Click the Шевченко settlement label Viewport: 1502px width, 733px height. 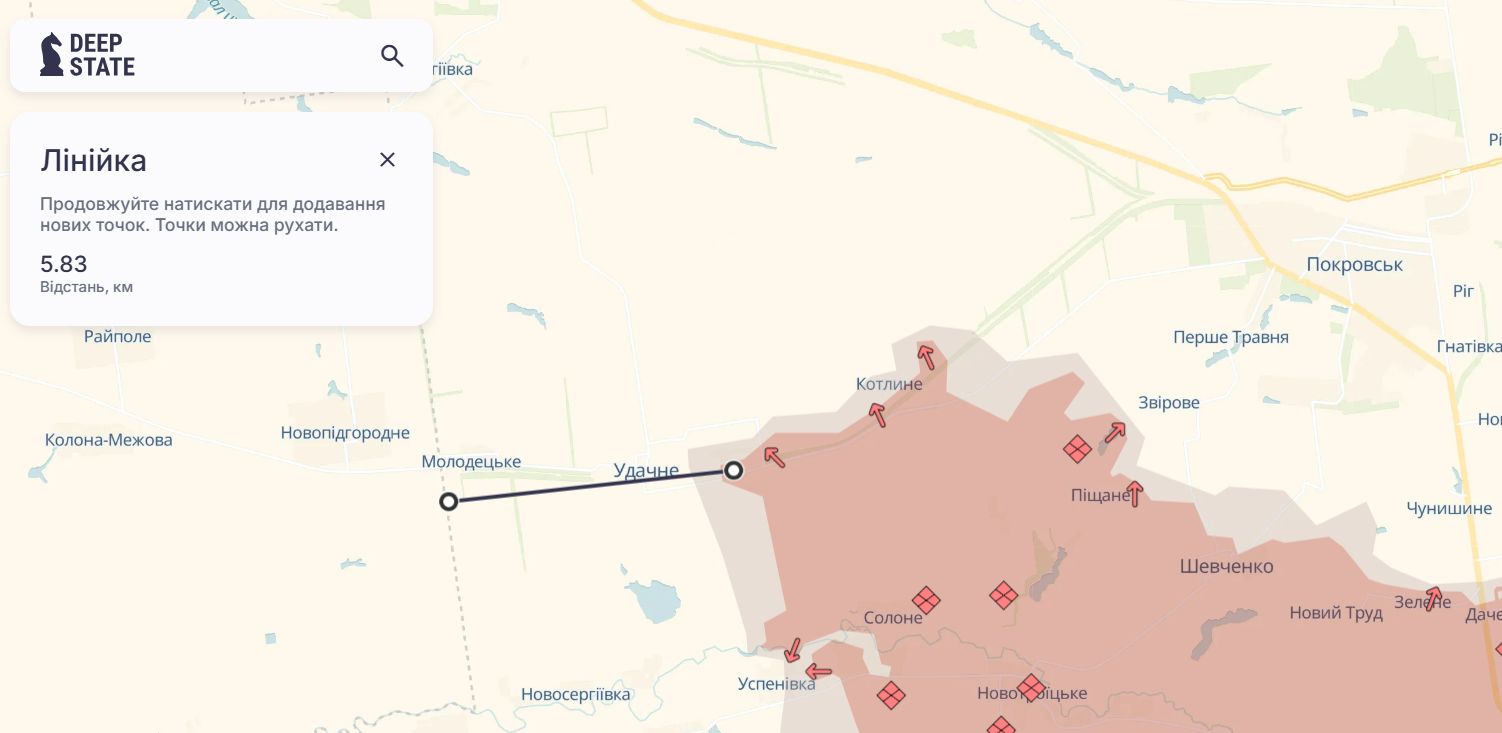(1227, 567)
